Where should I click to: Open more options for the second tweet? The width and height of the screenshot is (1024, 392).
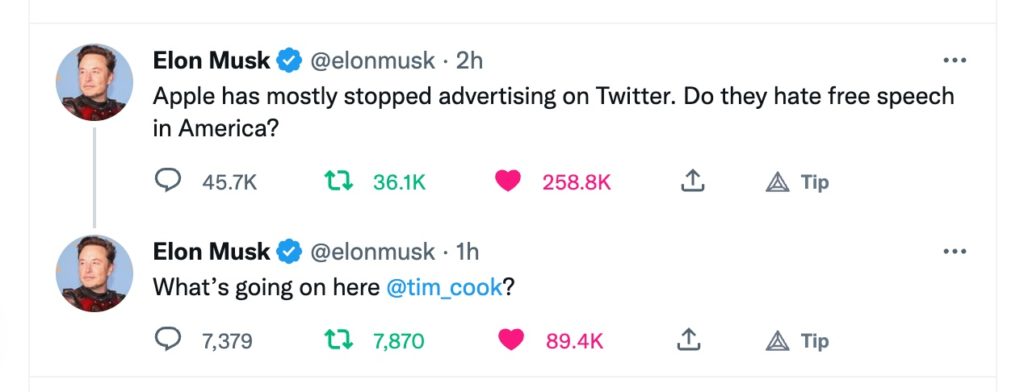tap(954, 251)
